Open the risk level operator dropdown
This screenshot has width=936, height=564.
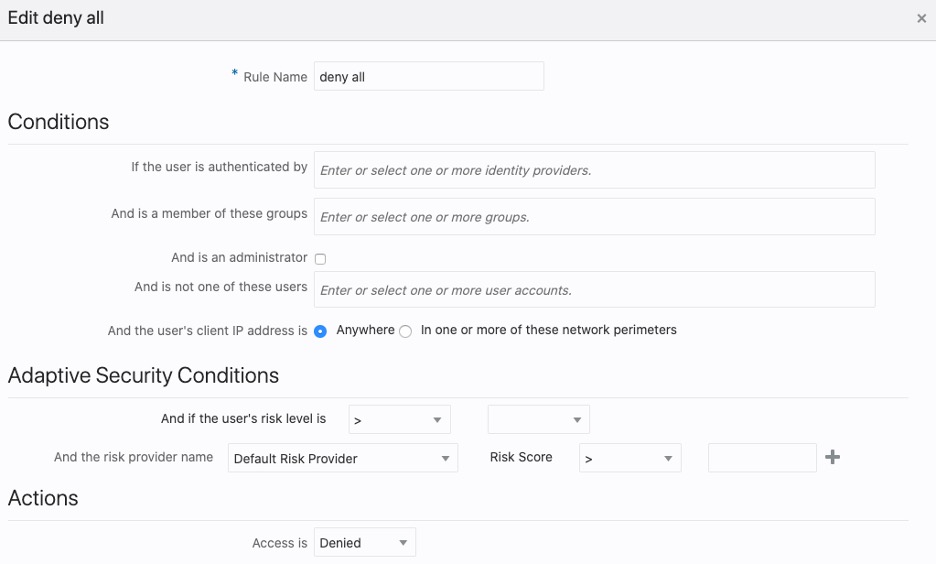(399, 420)
